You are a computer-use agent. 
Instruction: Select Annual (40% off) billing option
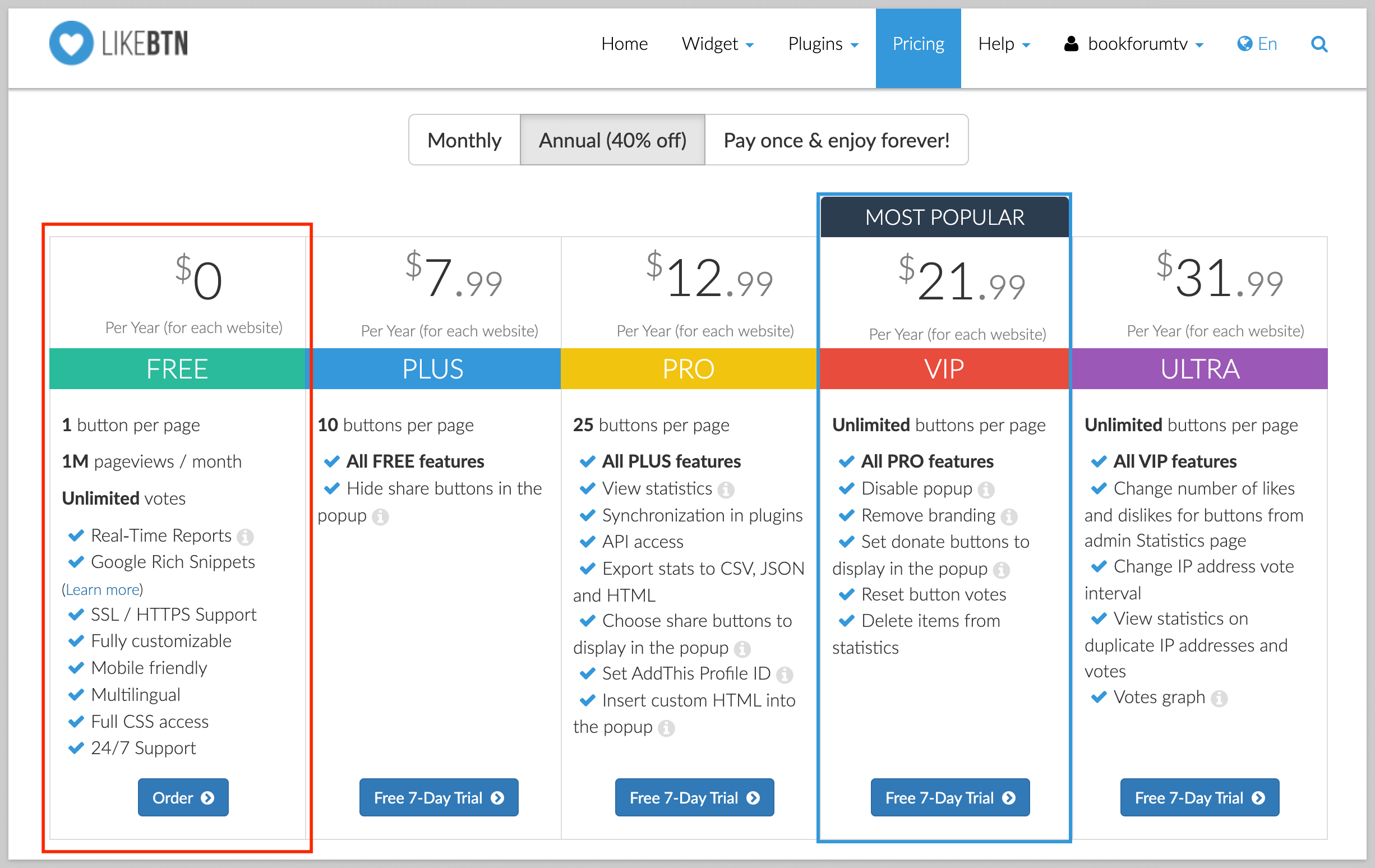[612, 140]
